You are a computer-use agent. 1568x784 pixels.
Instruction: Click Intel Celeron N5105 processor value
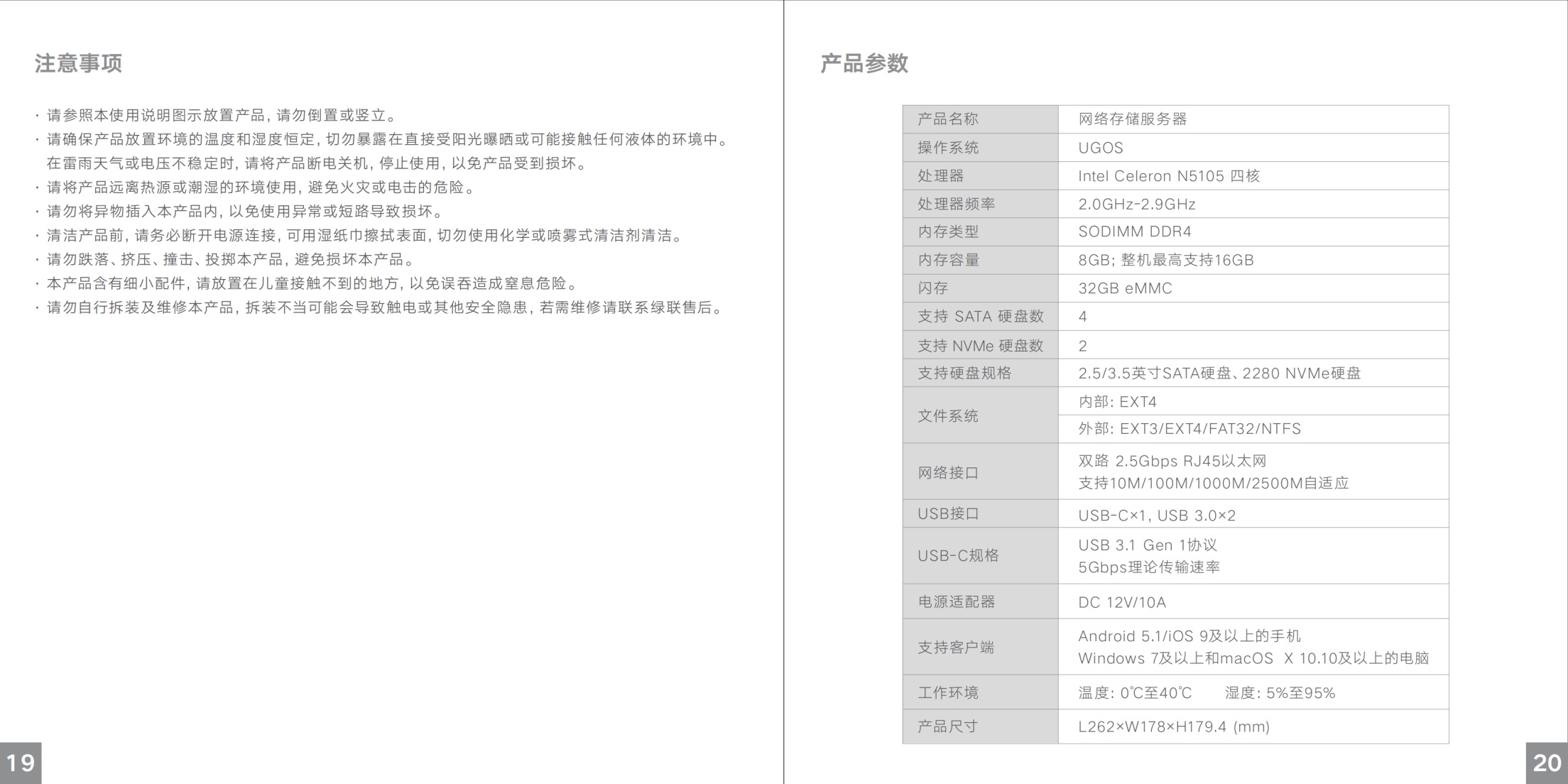click(x=1168, y=176)
